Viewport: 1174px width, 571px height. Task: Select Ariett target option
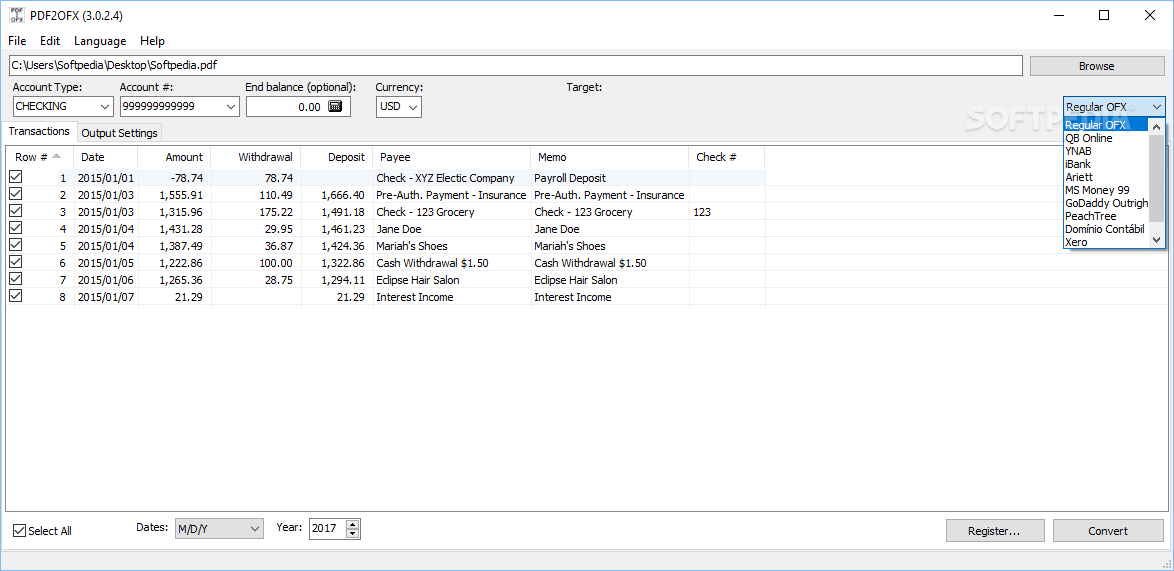coord(1106,177)
